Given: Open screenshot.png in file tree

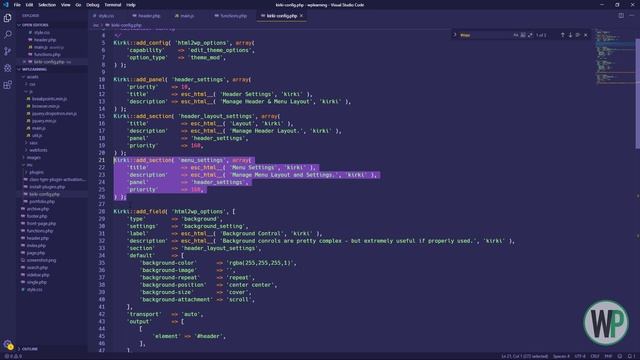Looking at the screenshot, I should click(x=41, y=260).
